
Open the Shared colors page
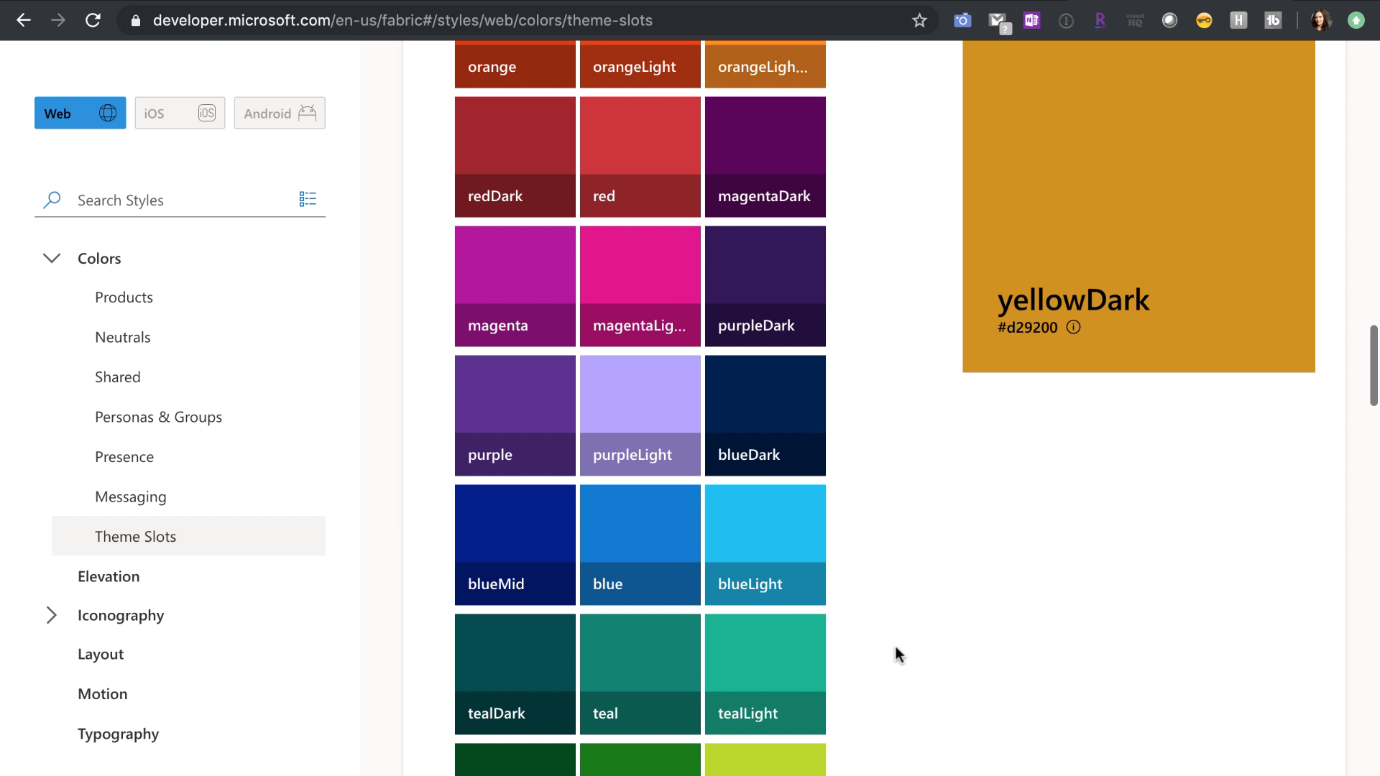pos(118,377)
